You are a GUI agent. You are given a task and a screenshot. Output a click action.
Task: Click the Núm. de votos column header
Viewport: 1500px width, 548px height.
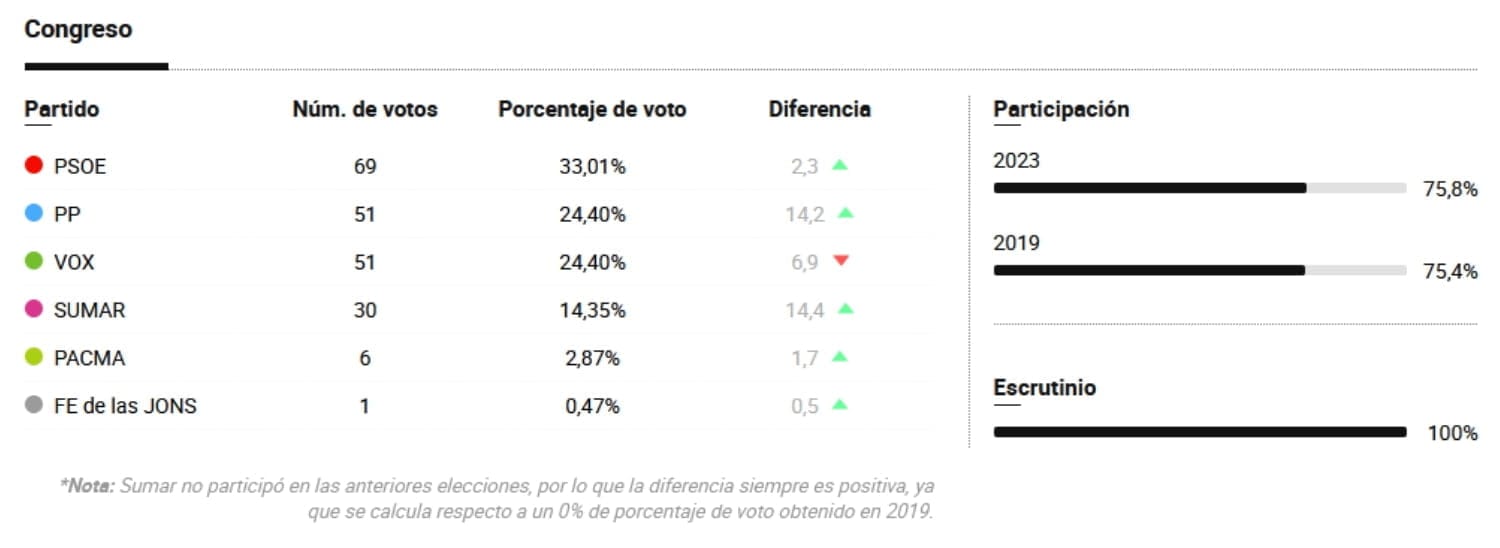click(x=365, y=109)
